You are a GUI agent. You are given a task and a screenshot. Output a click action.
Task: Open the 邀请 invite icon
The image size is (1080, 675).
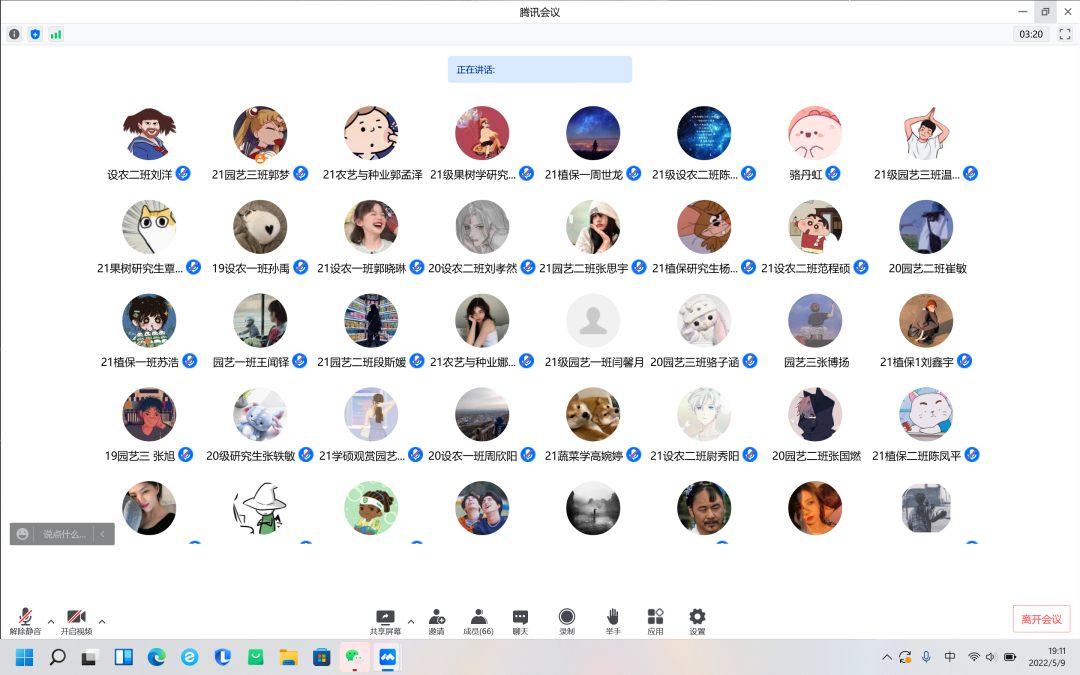tap(437, 621)
